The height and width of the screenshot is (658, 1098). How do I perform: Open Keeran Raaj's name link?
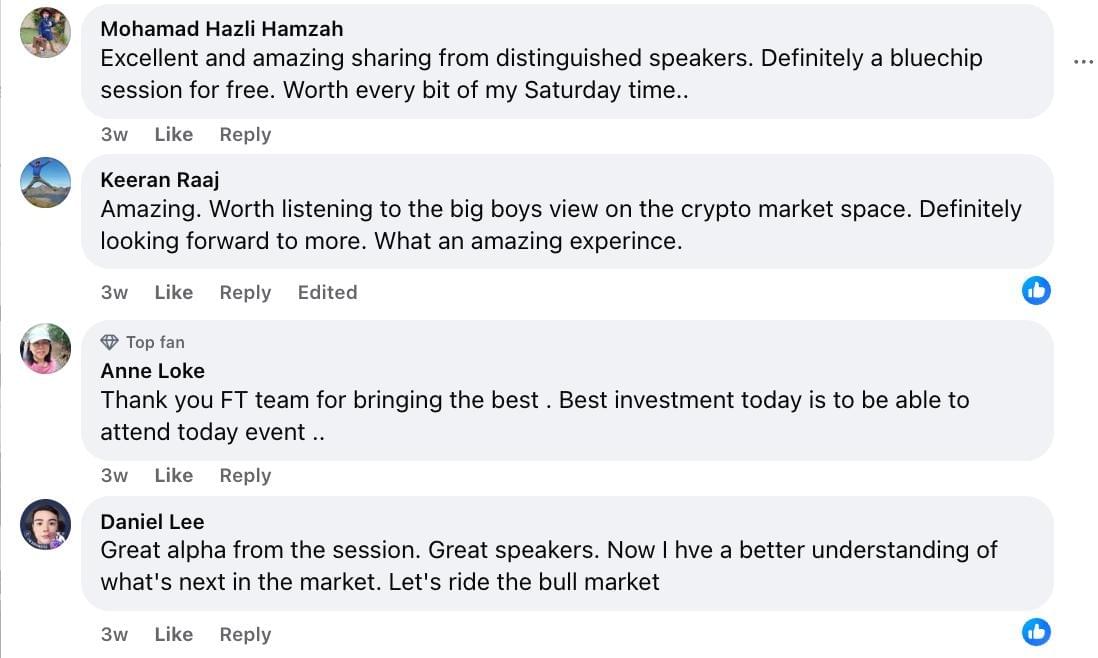[160, 180]
